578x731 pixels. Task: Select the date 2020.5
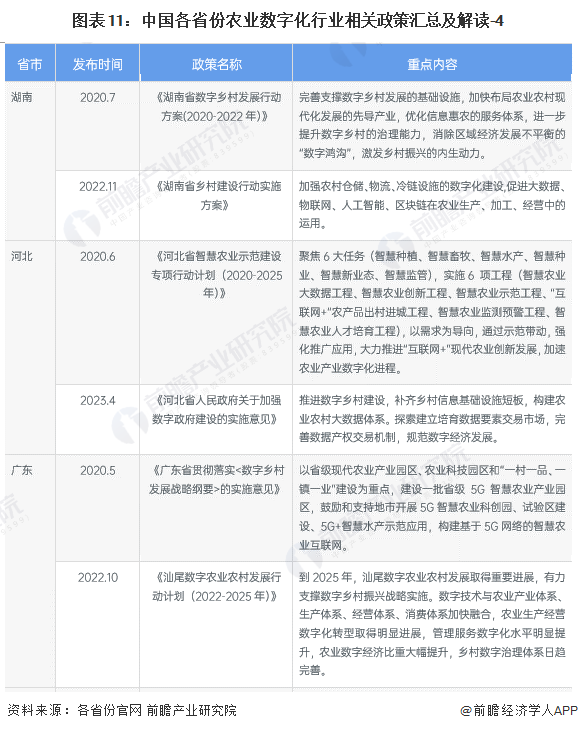coord(97,470)
